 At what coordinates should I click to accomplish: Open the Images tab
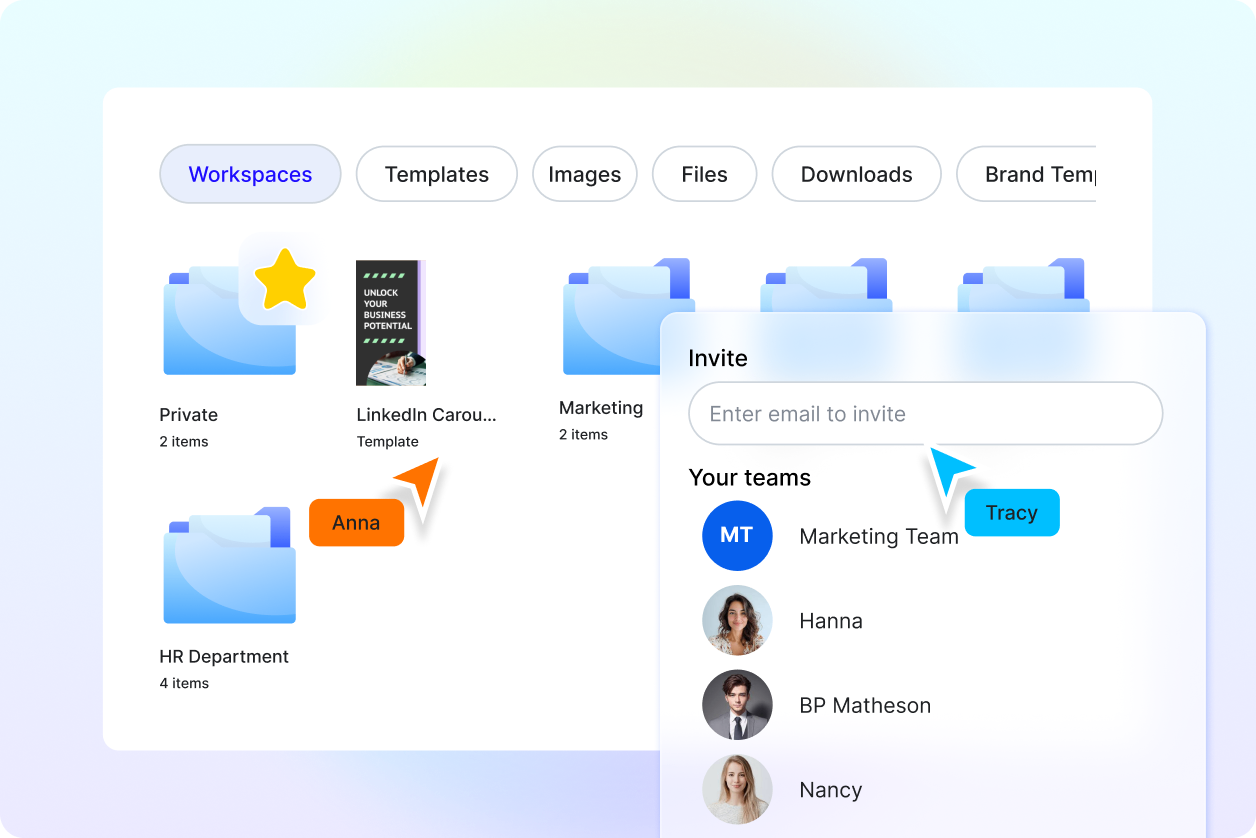pyautogui.click(x=585, y=174)
